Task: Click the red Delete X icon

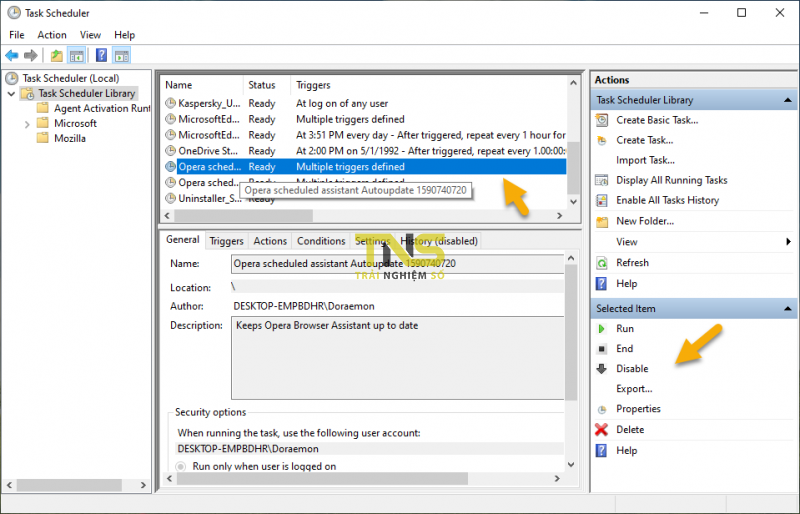Action: click(602, 430)
